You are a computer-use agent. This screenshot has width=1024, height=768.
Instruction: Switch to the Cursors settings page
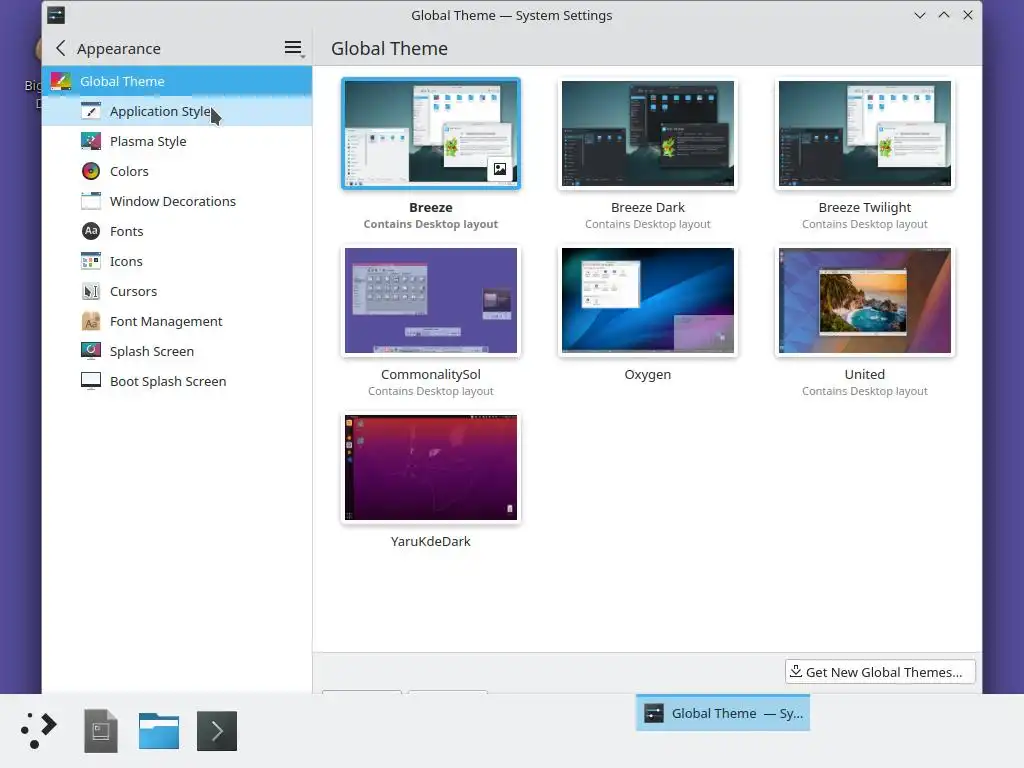click(x=177, y=291)
